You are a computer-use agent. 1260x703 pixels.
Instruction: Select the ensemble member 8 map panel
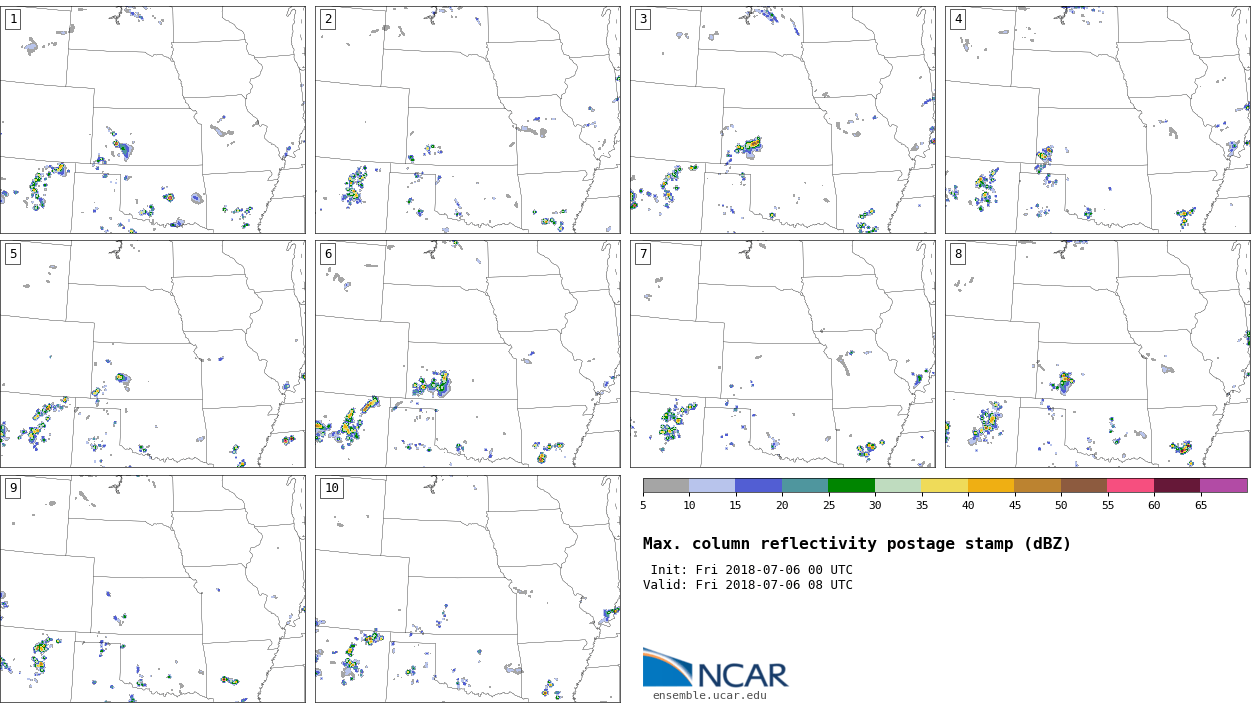[x=1097, y=354]
